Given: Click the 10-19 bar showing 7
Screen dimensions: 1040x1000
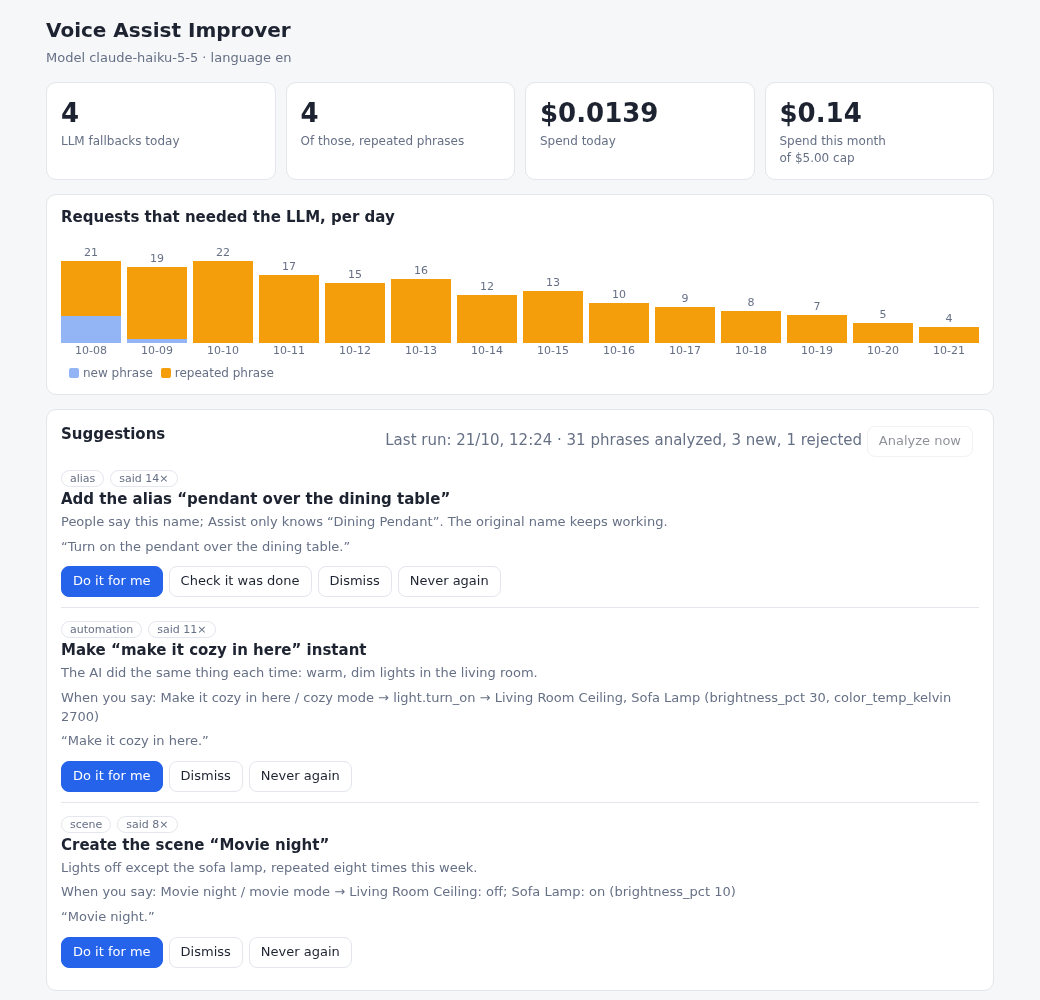Looking at the screenshot, I should pyautogui.click(x=816, y=329).
